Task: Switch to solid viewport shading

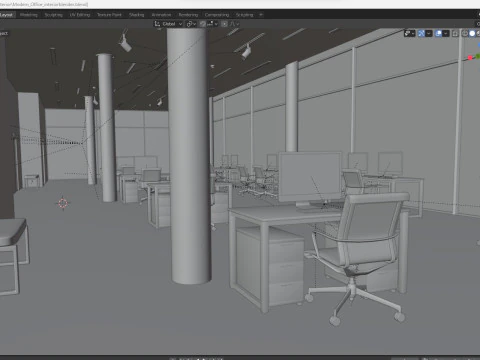Action: 472,33
